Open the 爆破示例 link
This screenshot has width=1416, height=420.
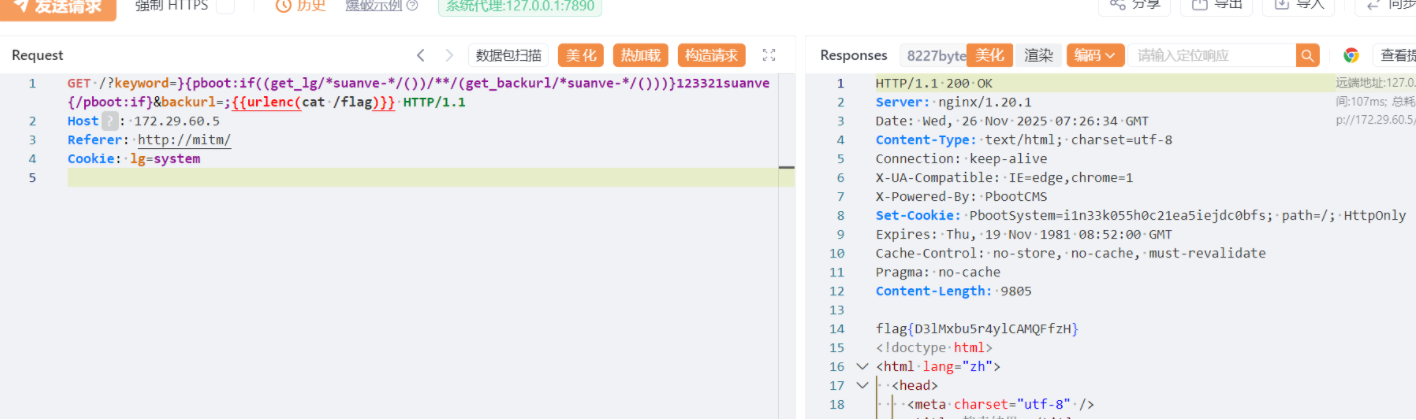pos(374,6)
